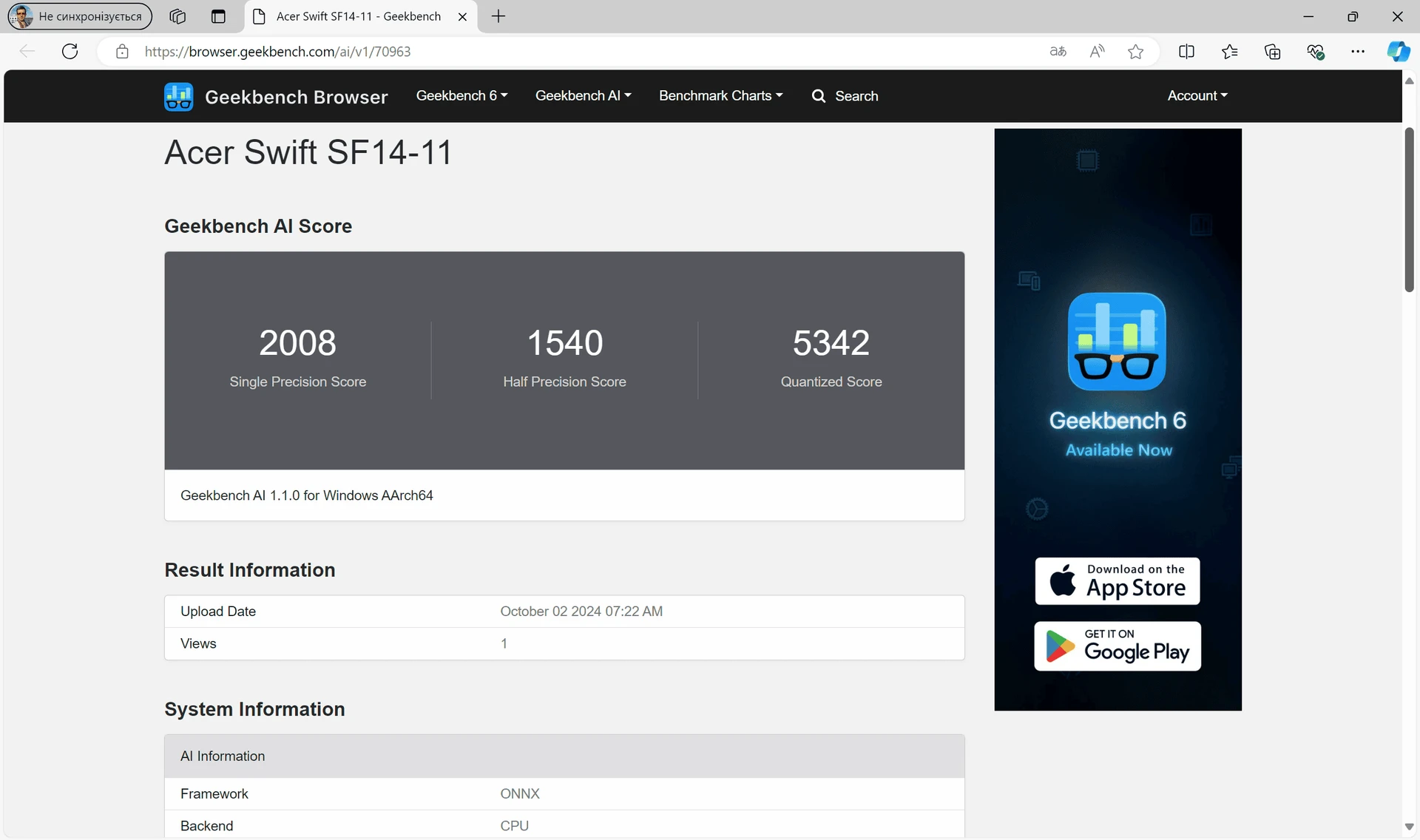The height and width of the screenshot is (840, 1420).
Task: Open the Favorites list icon
Action: [1229, 51]
